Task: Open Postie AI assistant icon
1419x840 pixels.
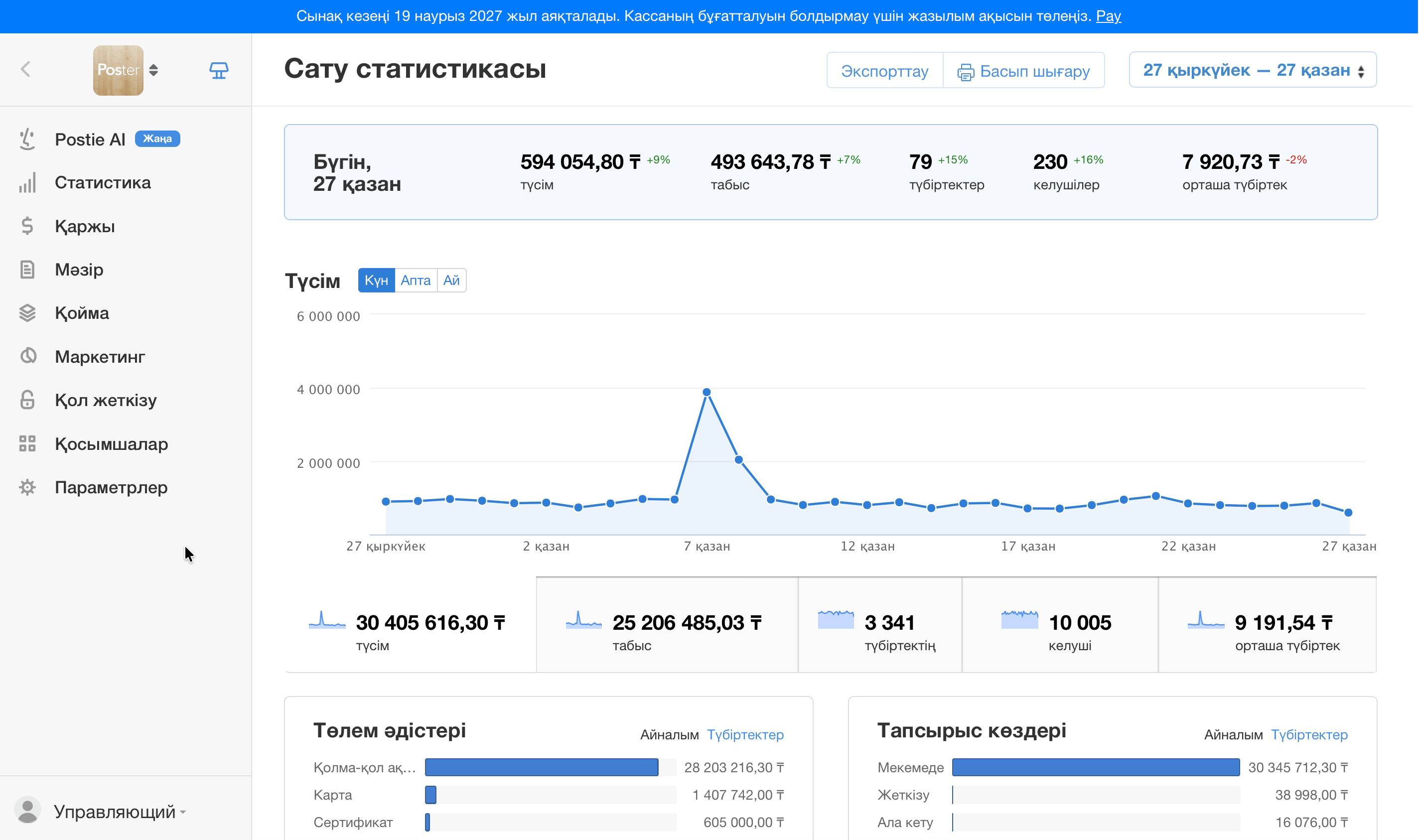Action: (27, 139)
